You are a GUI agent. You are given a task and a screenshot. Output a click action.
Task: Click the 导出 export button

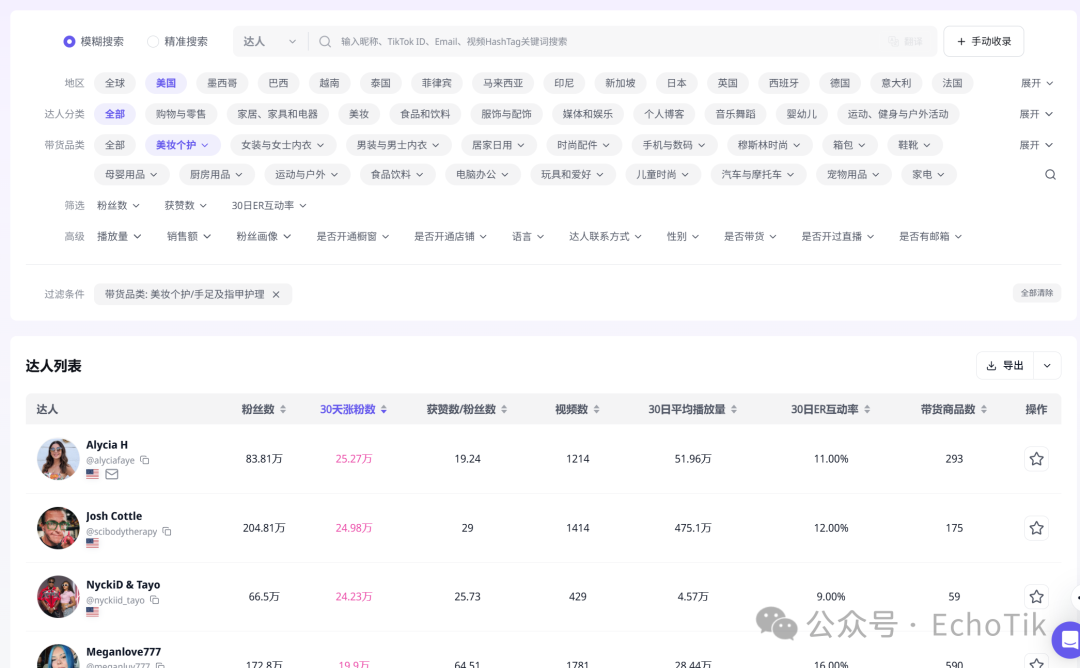pyautogui.click(x=1005, y=366)
